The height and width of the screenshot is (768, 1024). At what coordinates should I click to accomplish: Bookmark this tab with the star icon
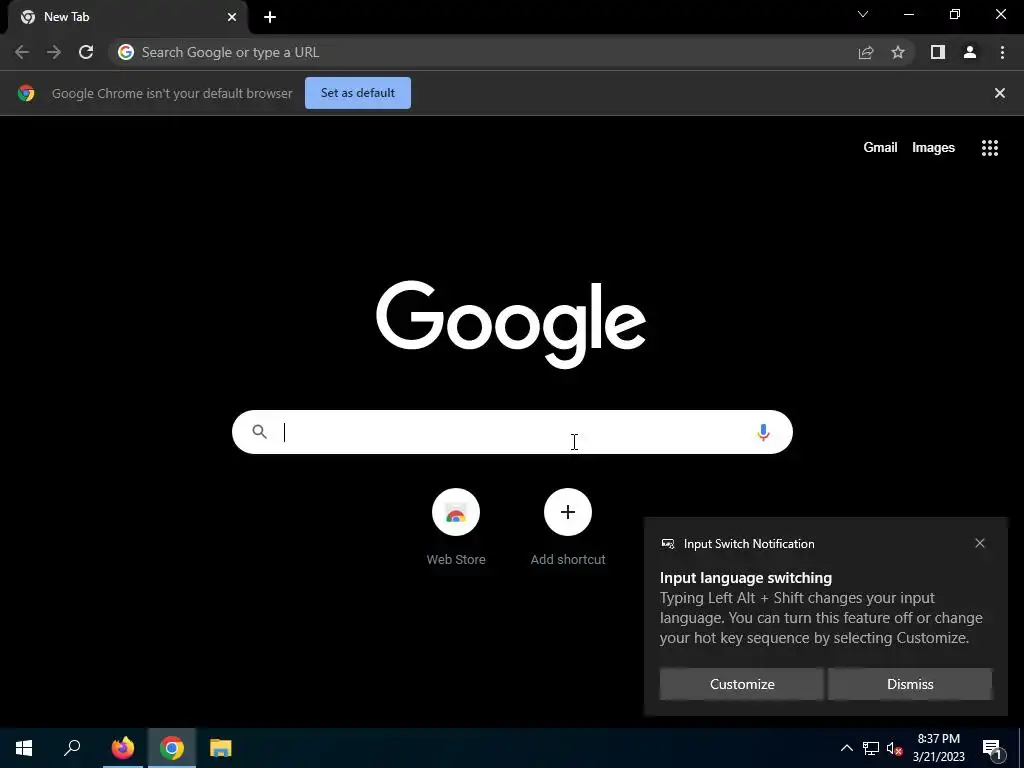(x=898, y=52)
